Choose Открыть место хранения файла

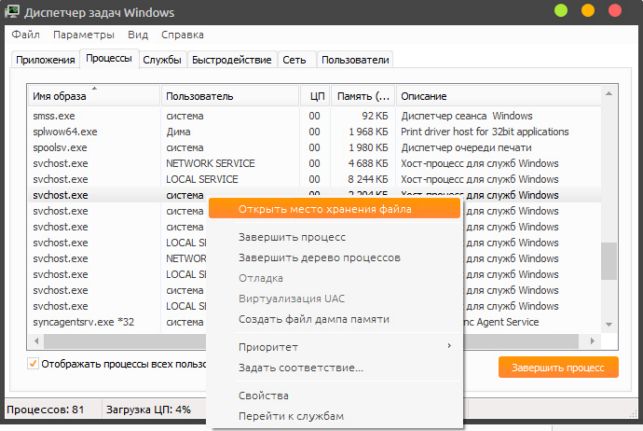[x=334, y=209]
